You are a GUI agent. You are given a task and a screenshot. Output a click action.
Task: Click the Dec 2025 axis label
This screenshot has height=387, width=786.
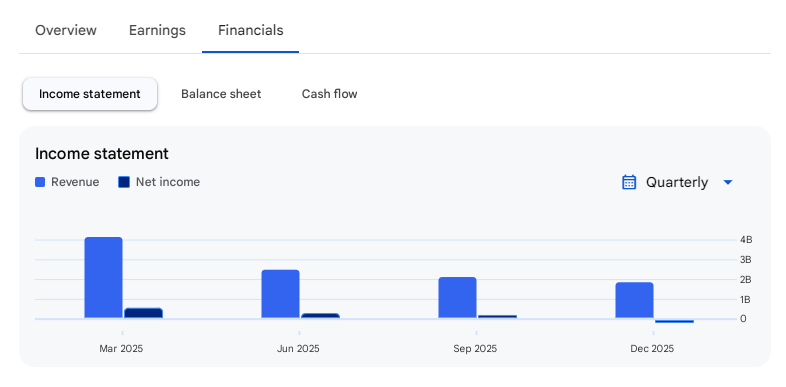[x=652, y=349]
